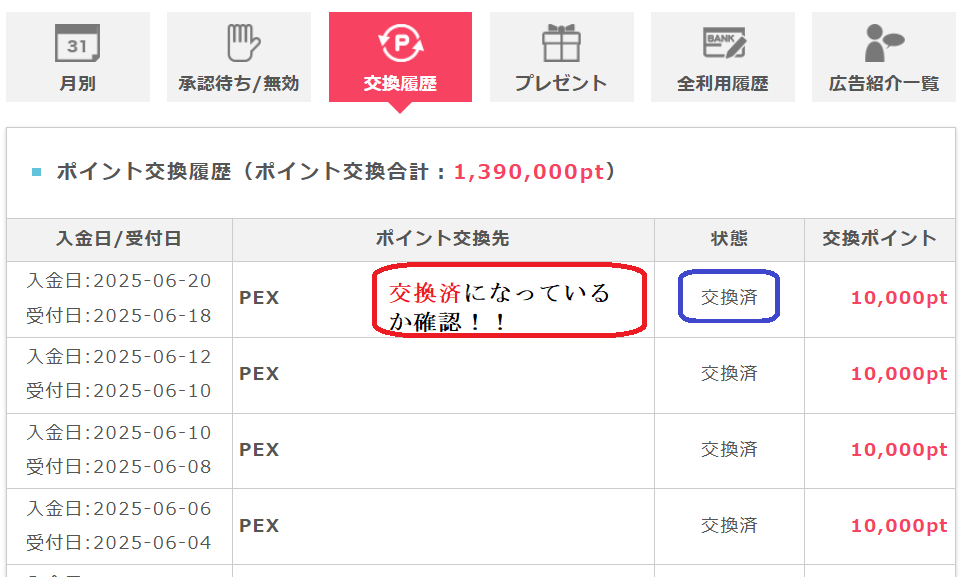Image resolution: width=972 pixels, height=577 pixels.
Task: Go to the プレゼント tab
Action: click(x=561, y=83)
